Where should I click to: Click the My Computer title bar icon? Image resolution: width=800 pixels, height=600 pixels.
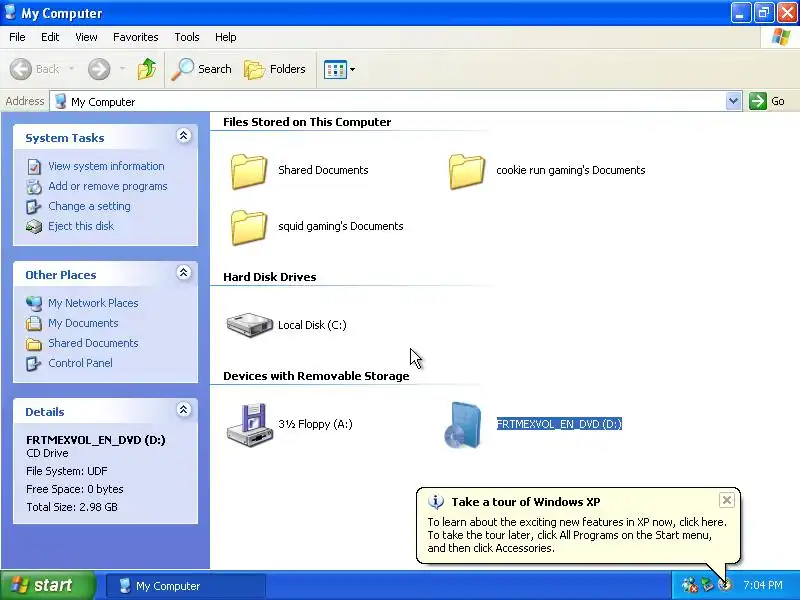10,12
